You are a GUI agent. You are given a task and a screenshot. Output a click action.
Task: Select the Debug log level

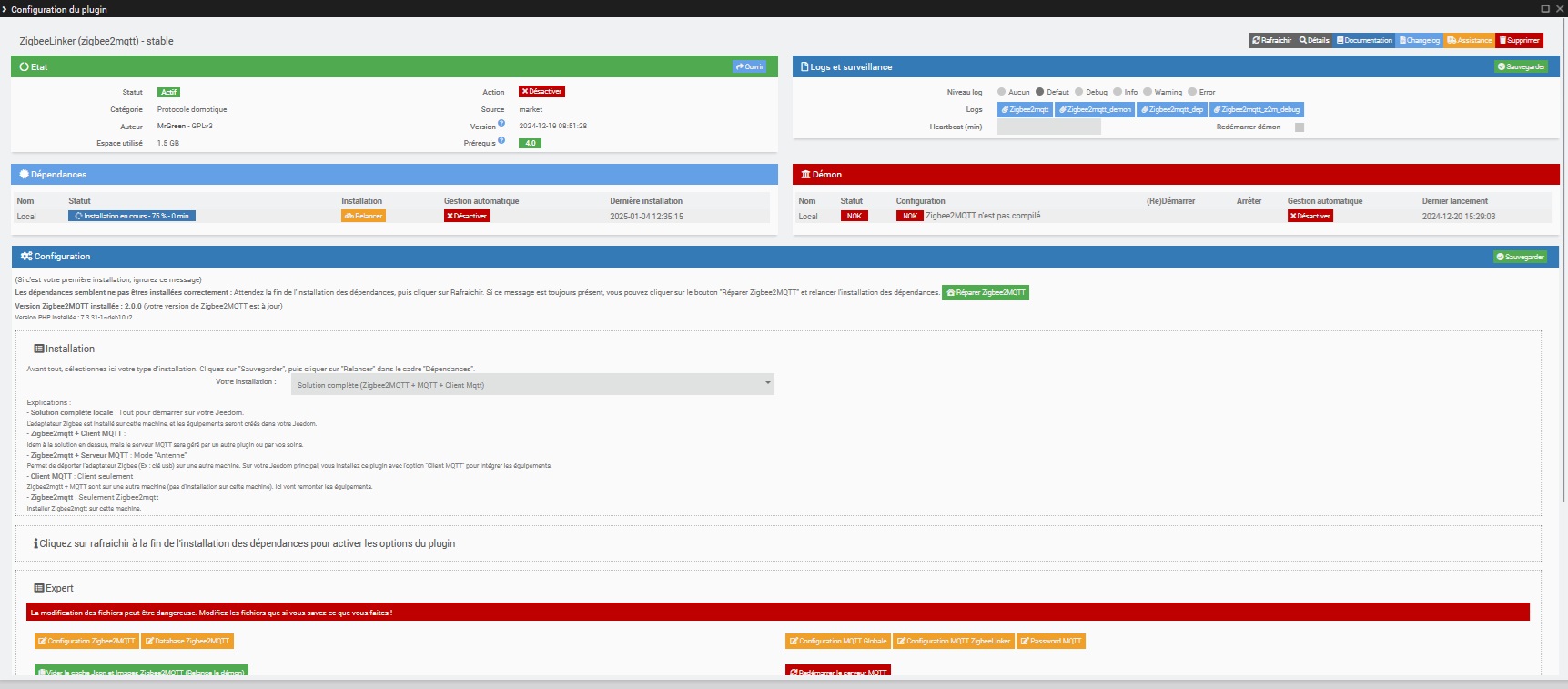[x=1079, y=92]
